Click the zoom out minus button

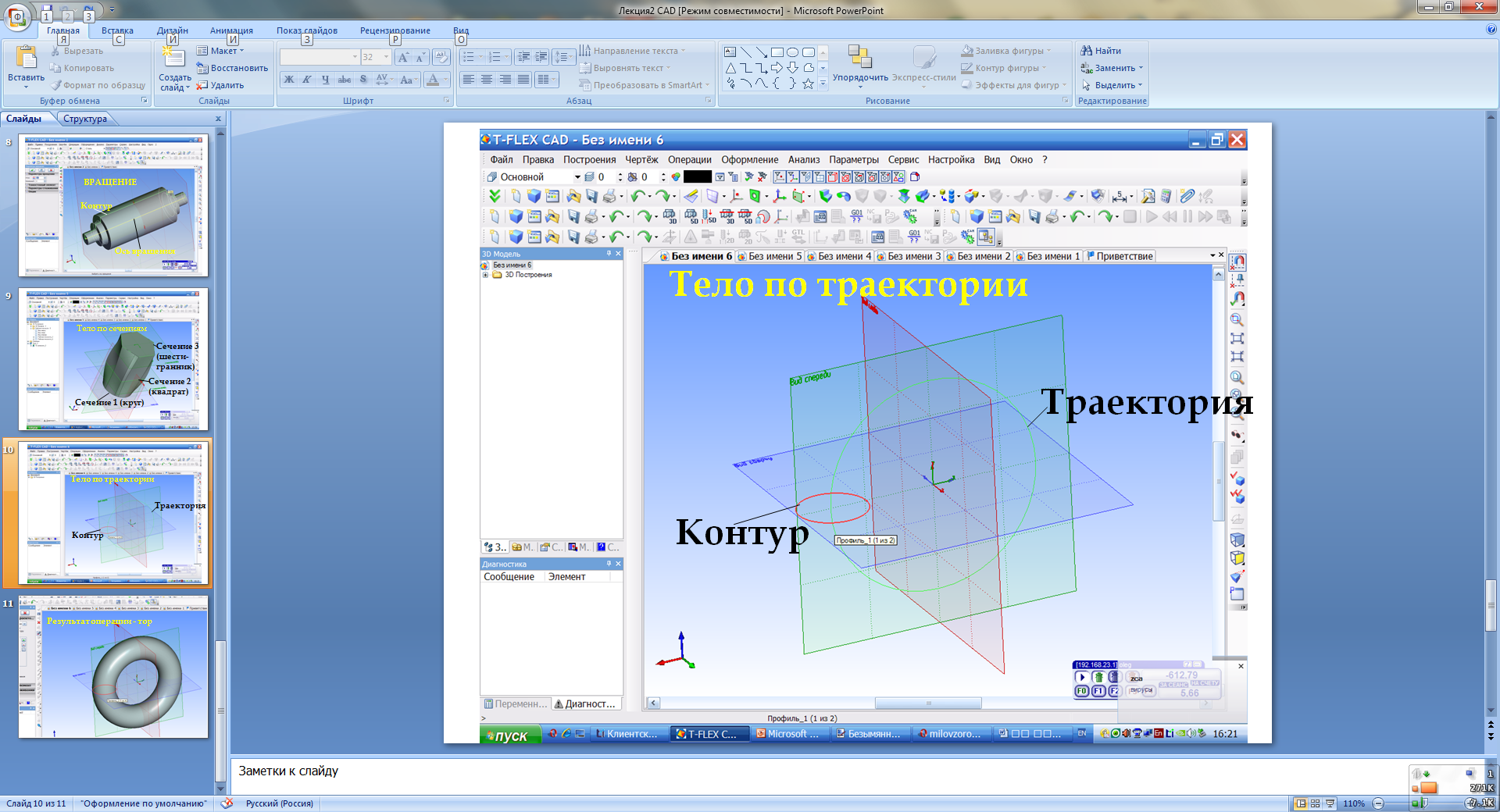coord(1378,803)
